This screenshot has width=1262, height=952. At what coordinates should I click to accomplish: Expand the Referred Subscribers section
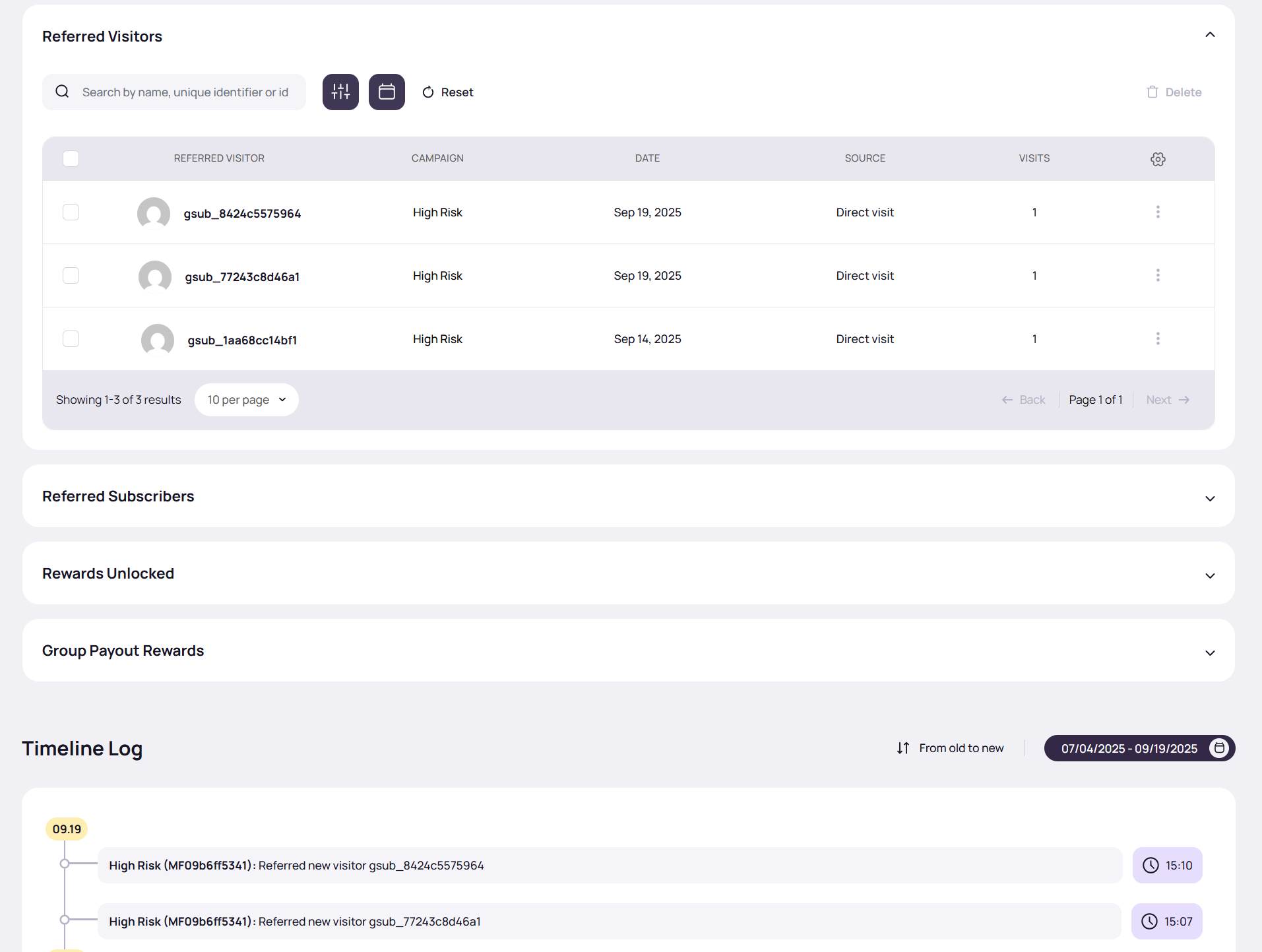(1210, 498)
